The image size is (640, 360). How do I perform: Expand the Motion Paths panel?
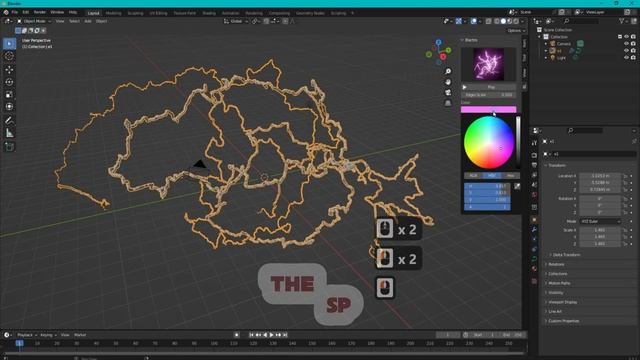[558, 283]
